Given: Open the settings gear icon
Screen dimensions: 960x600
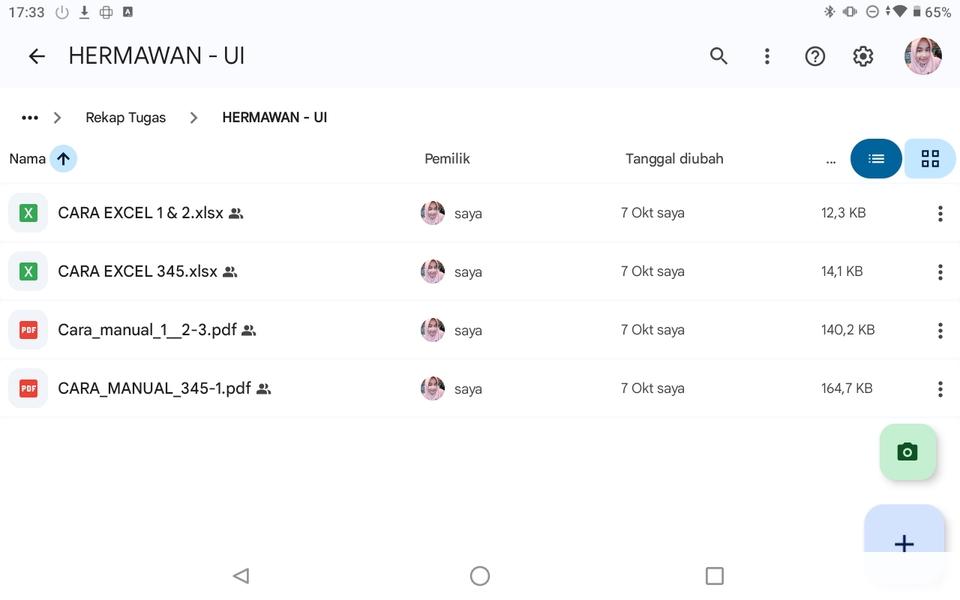Looking at the screenshot, I should pos(863,57).
